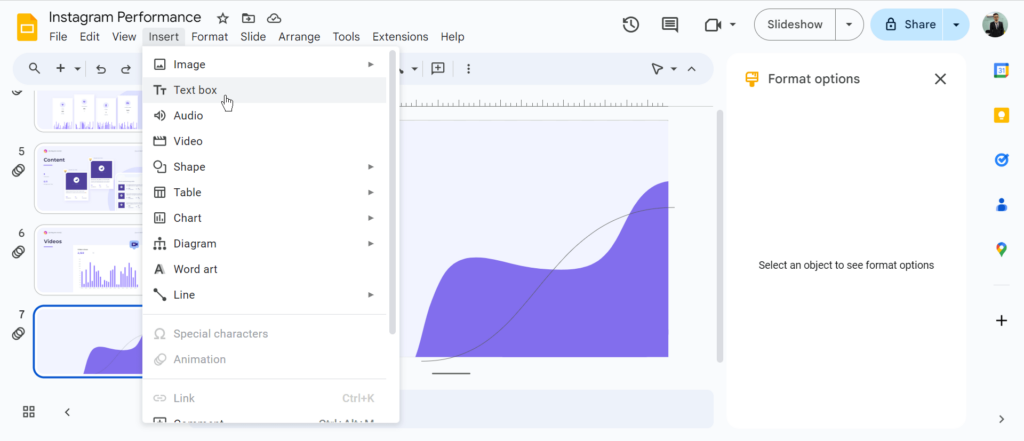Viewport: 1024px width, 441px height.
Task: Open Google Tasks in side panel
Action: click(x=1001, y=160)
